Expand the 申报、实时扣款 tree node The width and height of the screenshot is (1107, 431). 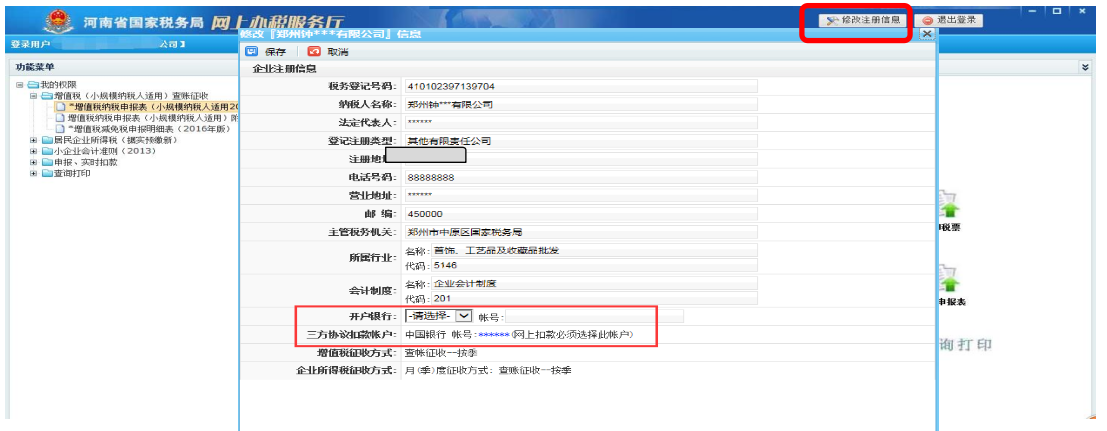pyautogui.click(x=33, y=163)
